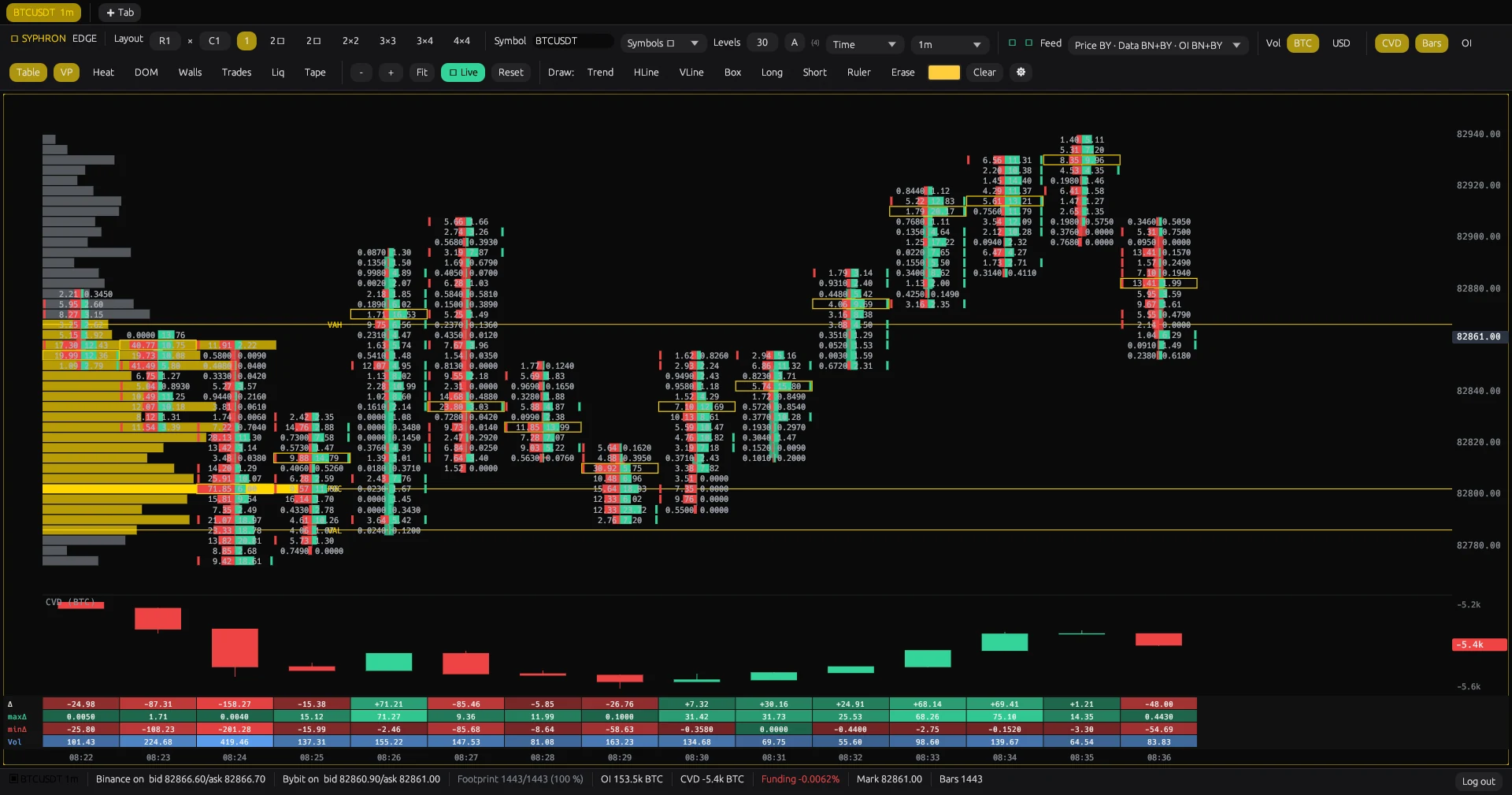Toggle the CVD panel off

click(1392, 43)
